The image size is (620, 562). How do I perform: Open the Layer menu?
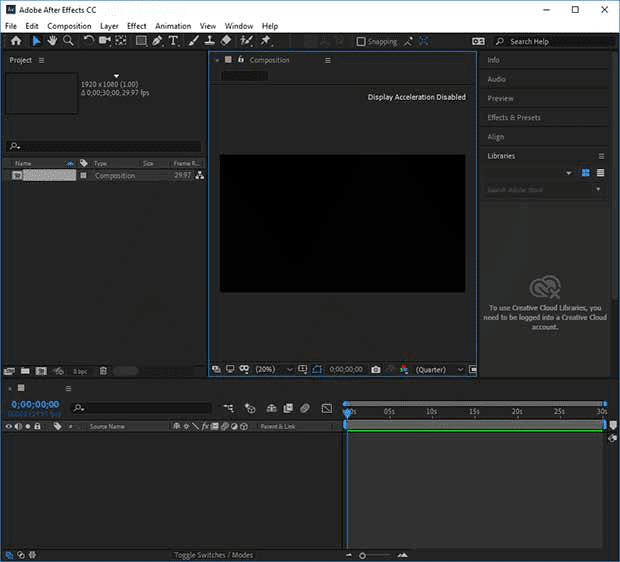tap(109, 26)
